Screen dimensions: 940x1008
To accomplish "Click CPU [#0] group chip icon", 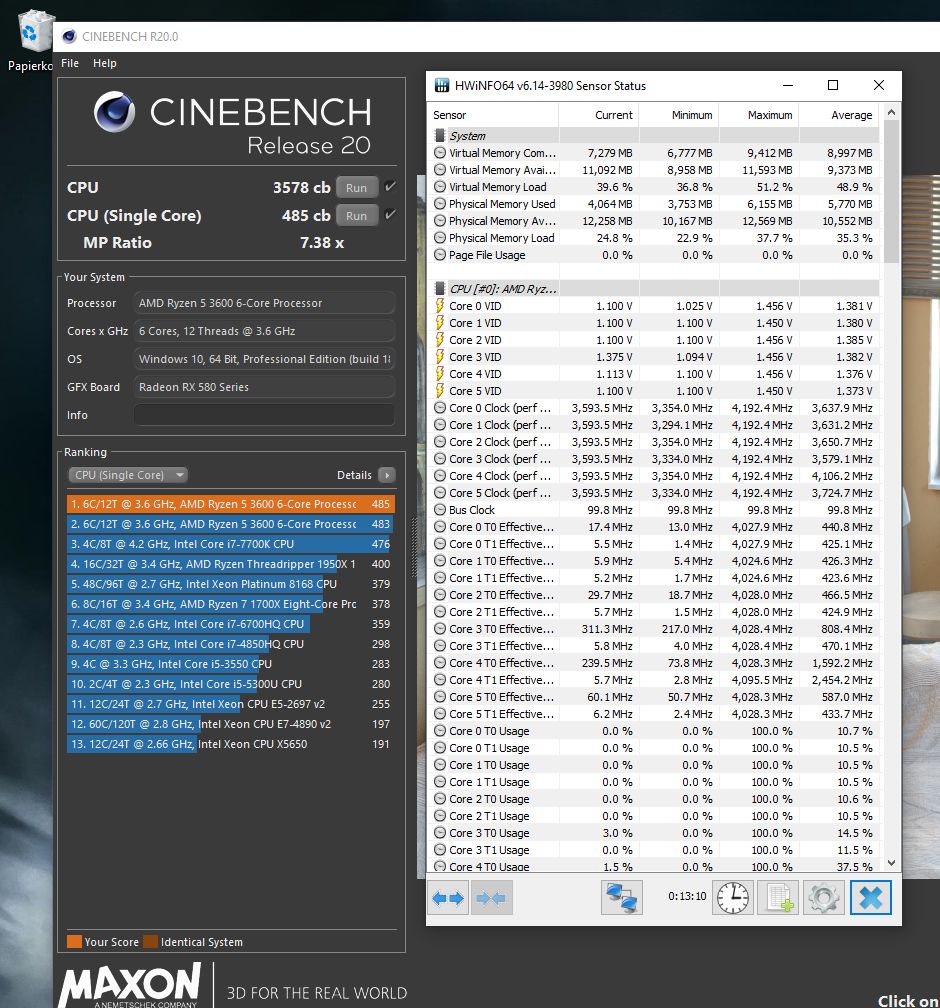I will point(440,289).
